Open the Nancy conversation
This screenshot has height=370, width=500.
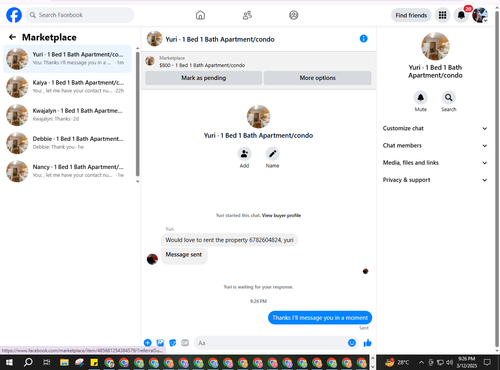point(67,171)
